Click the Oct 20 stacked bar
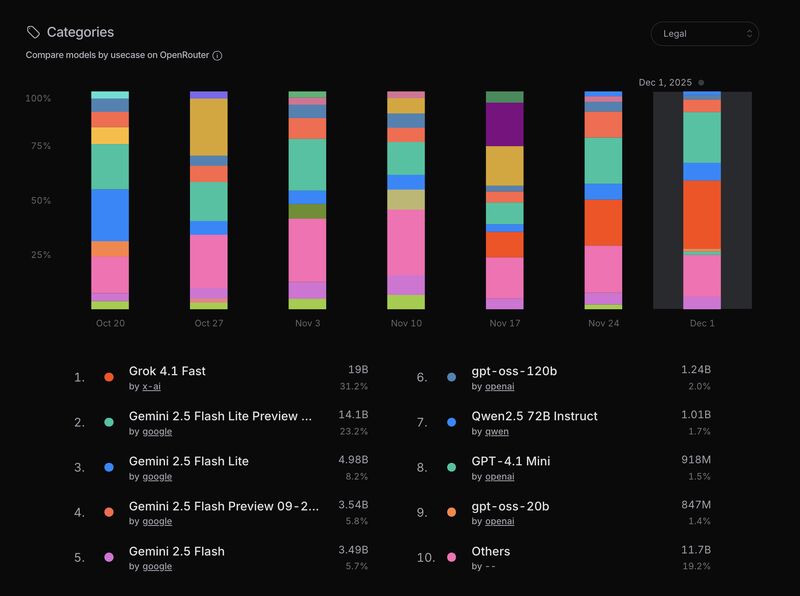The height and width of the screenshot is (596, 800). (110, 200)
